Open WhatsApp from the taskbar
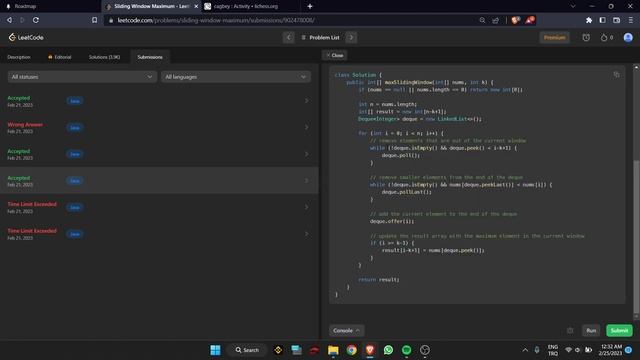This screenshot has width=640, height=360. [x=388, y=350]
